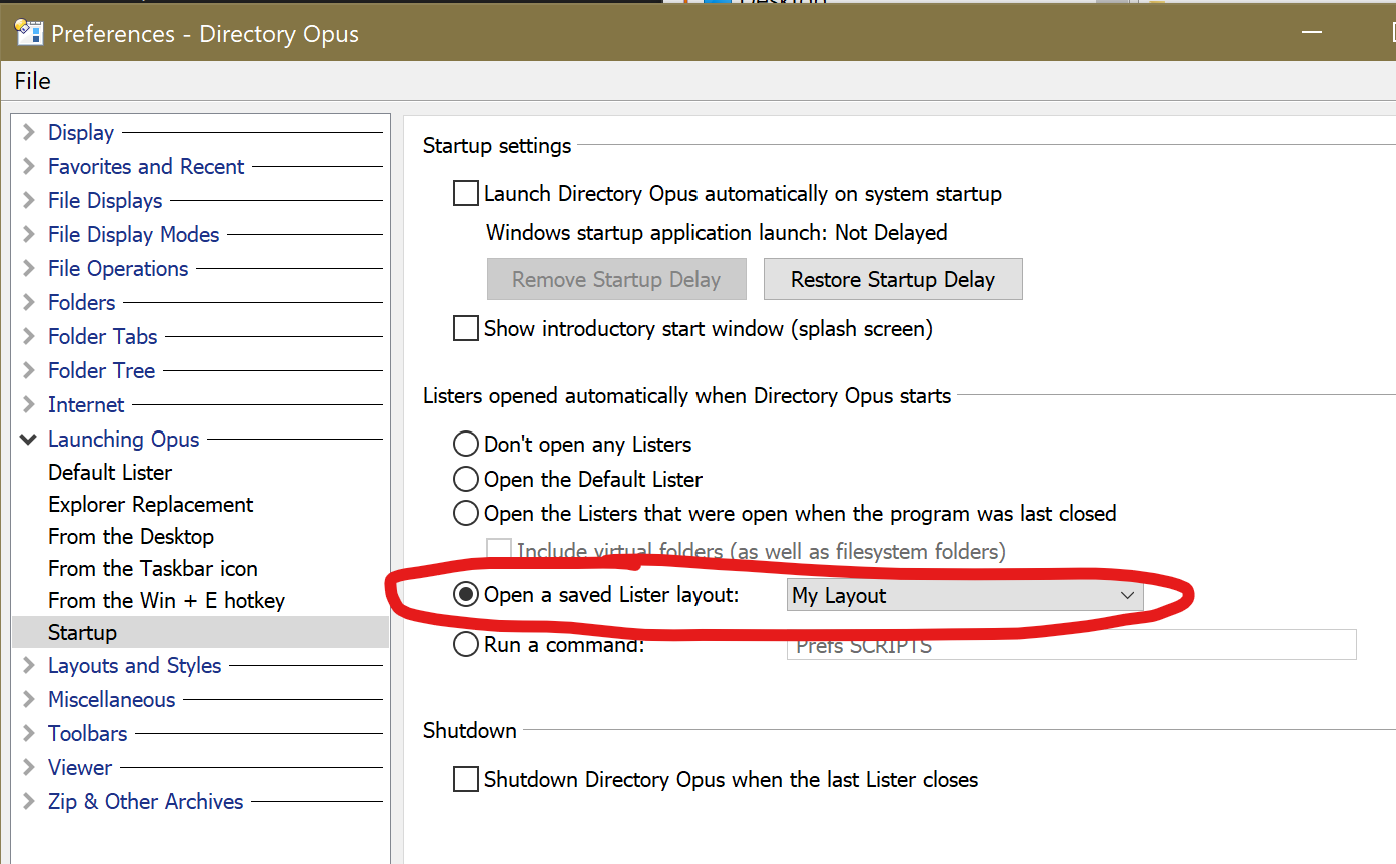Select Open the Default Lister option
Image resolution: width=1396 pixels, height=864 pixels.
(466, 479)
